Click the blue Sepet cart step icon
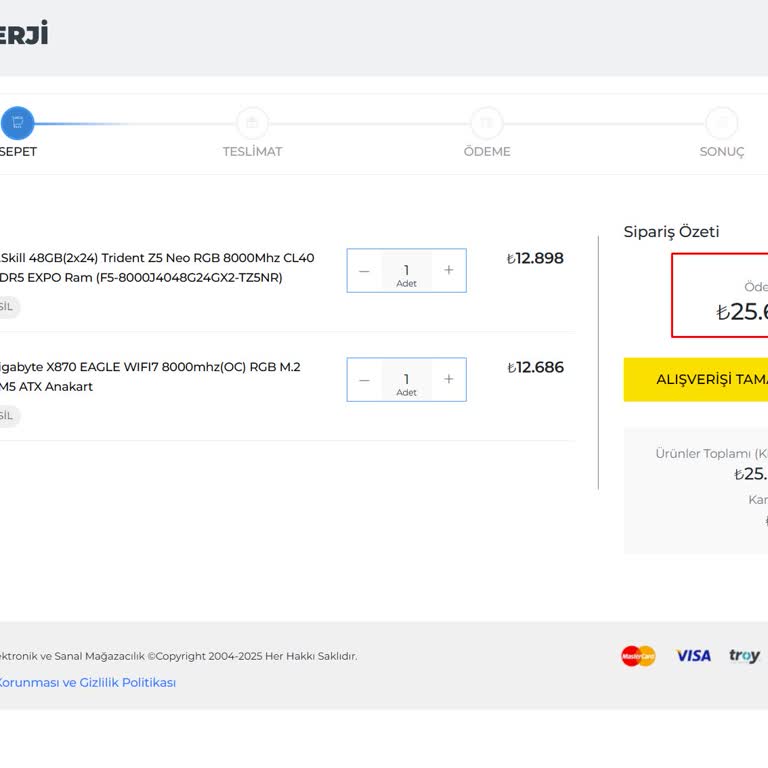The image size is (768, 768). point(18,123)
